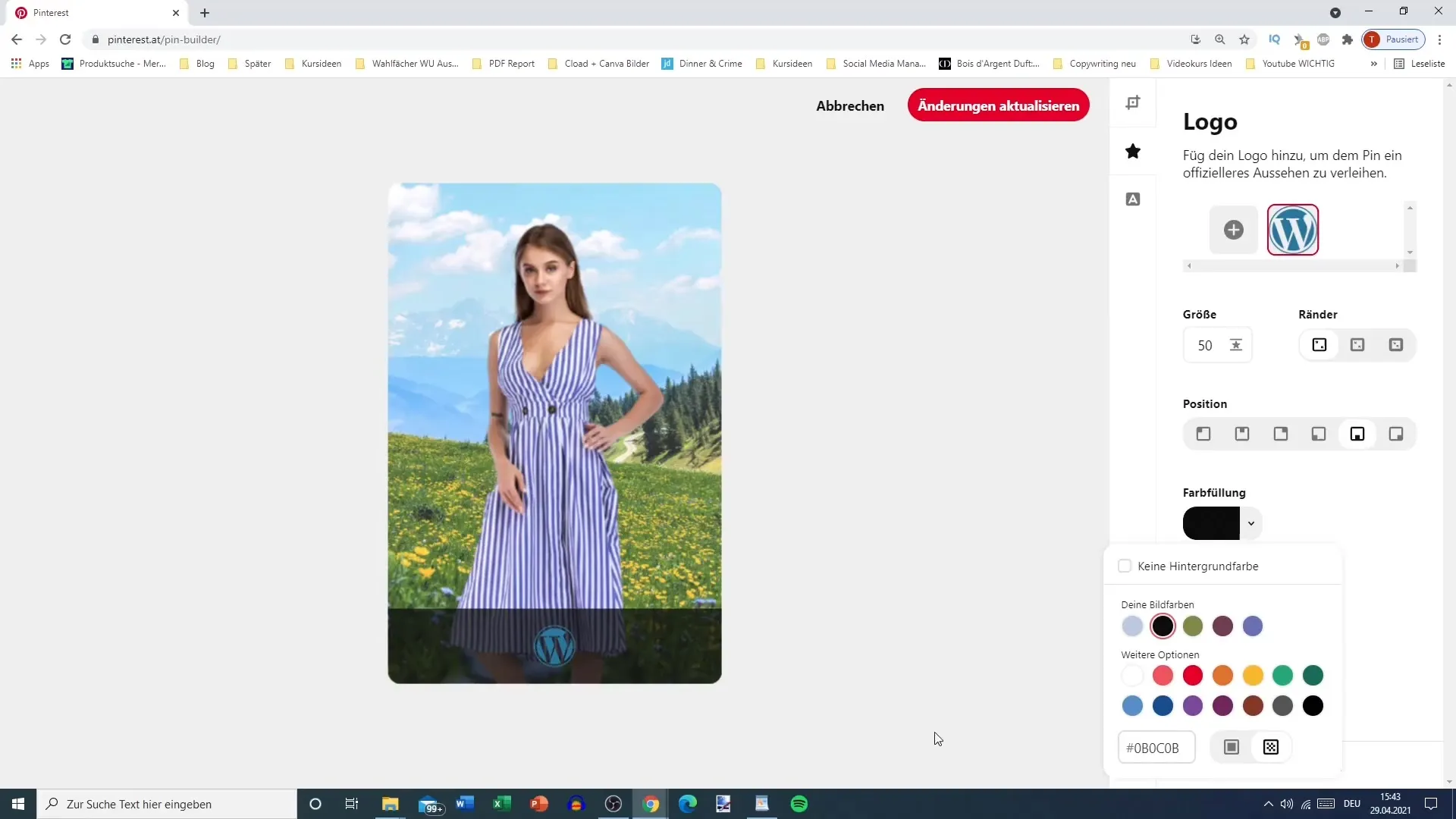Pick the light lavender image color
The image size is (1456, 819).
coord(1132,626)
